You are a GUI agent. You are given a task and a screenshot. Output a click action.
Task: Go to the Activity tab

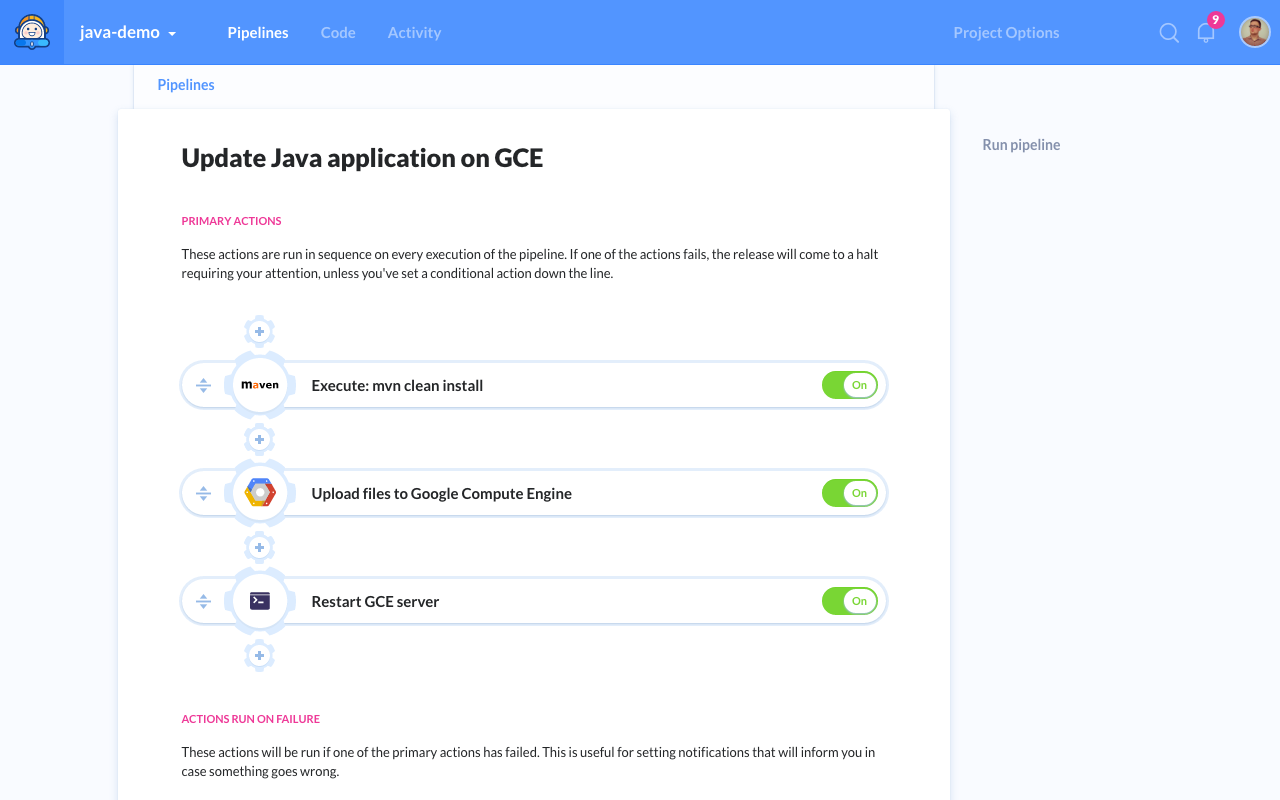pos(414,33)
